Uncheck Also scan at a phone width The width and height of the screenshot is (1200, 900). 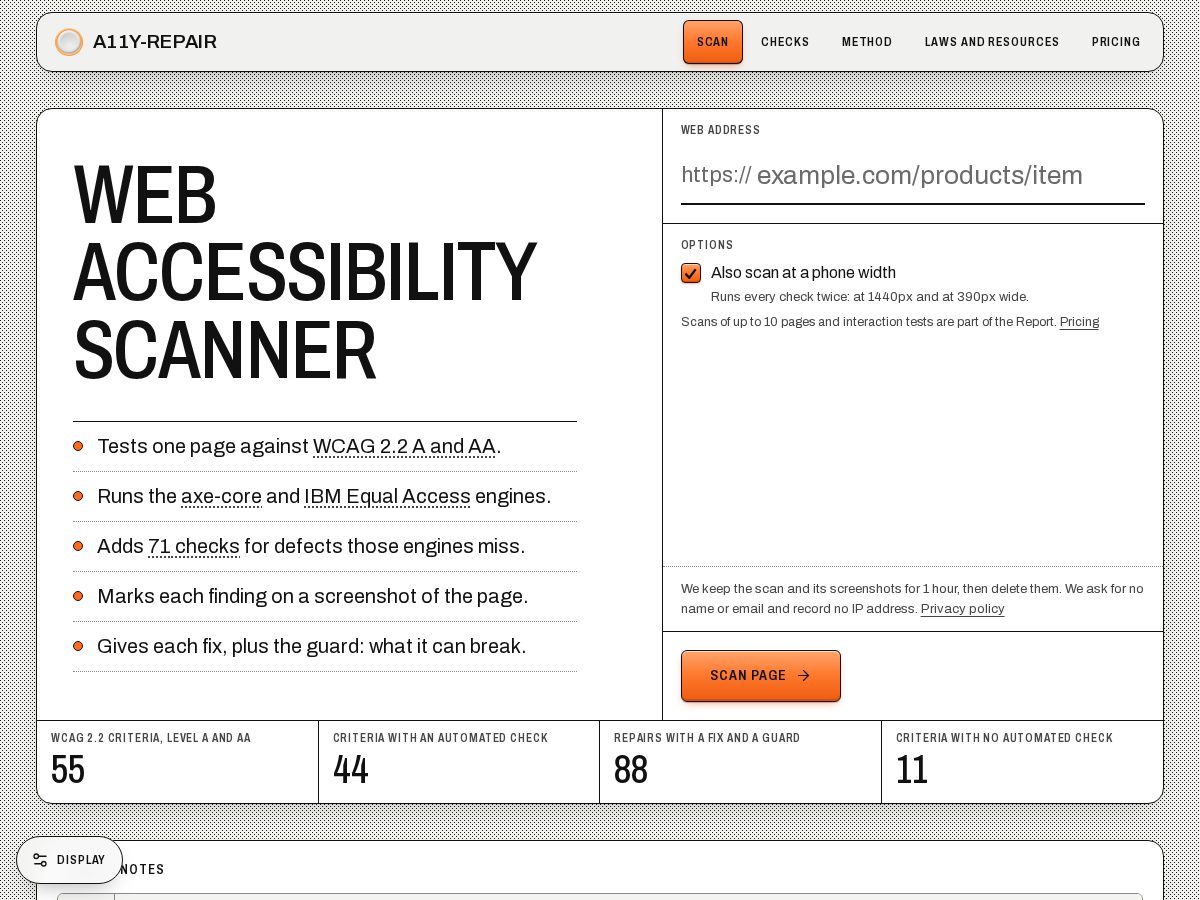(x=691, y=273)
